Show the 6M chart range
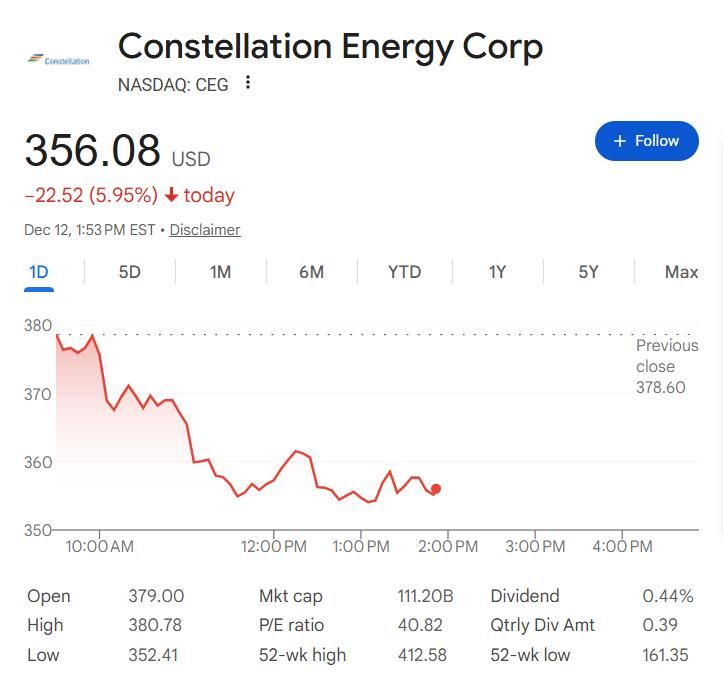 311,272
